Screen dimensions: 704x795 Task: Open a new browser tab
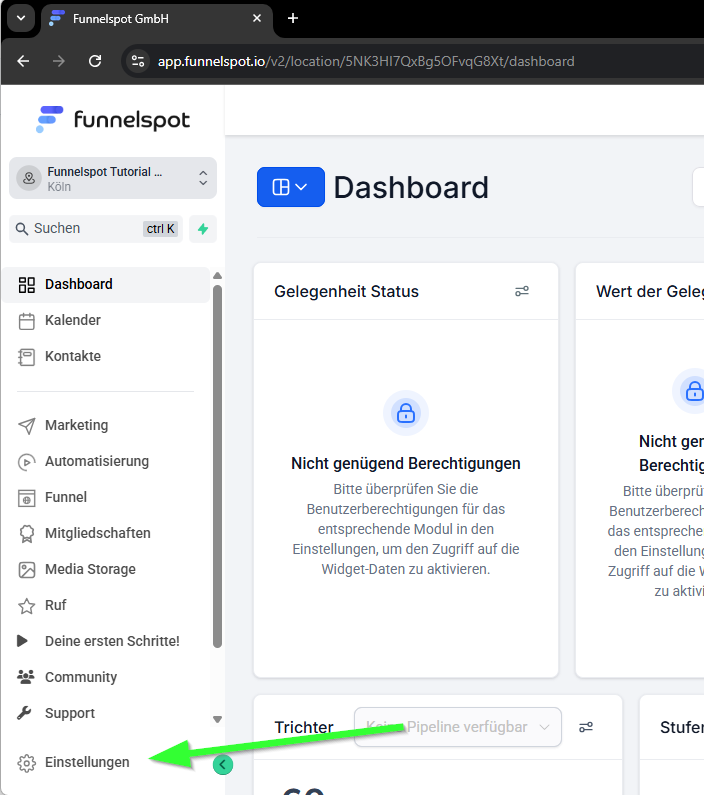[x=293, y=19]
